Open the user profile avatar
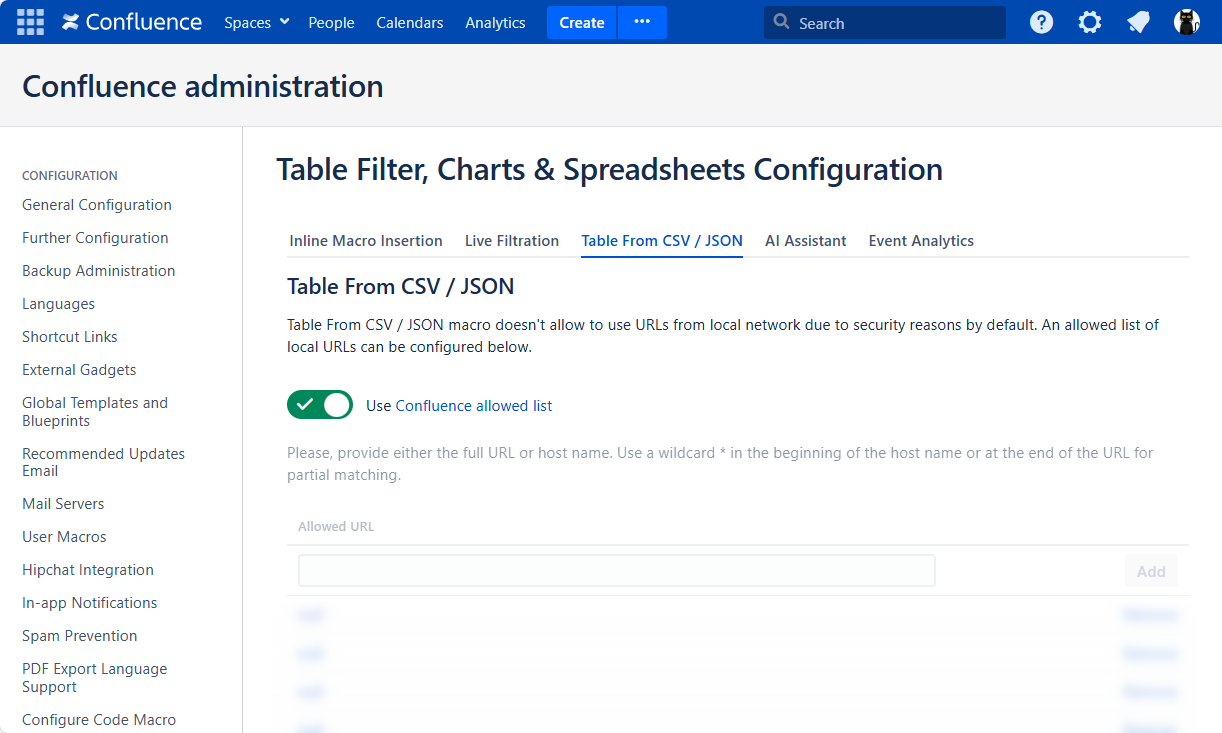1222x733 pixels. [x=1186, y=22]
